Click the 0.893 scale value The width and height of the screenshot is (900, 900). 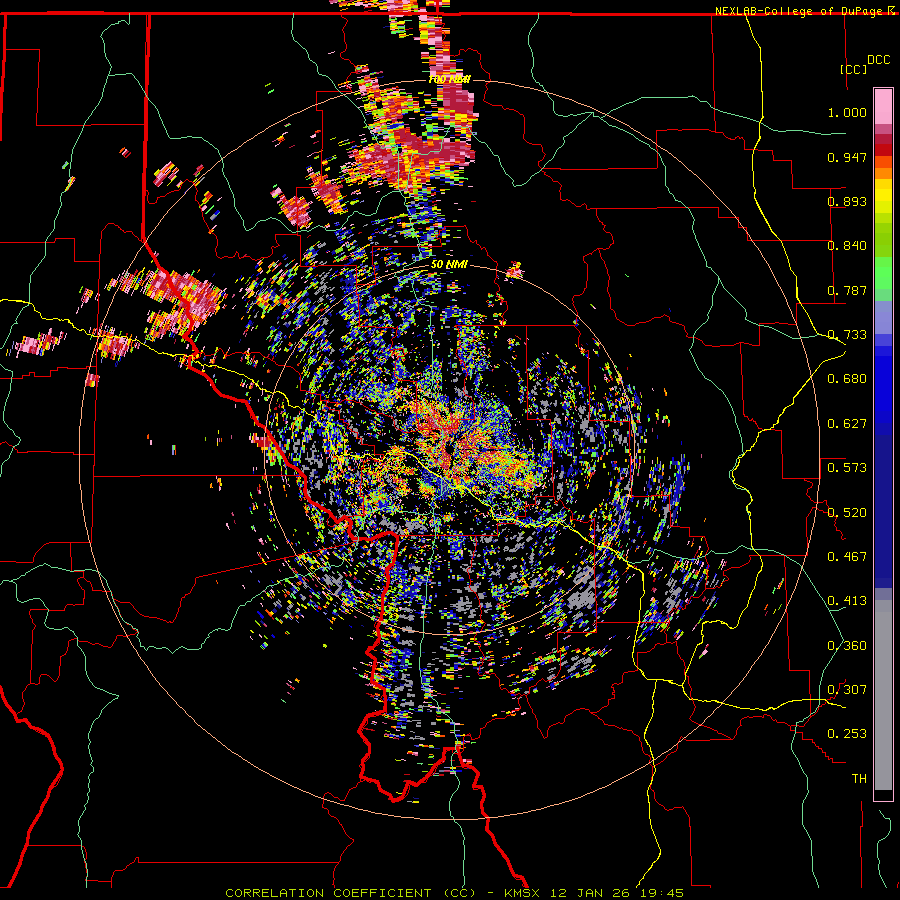pyautogui.click(x=847, y=201)
